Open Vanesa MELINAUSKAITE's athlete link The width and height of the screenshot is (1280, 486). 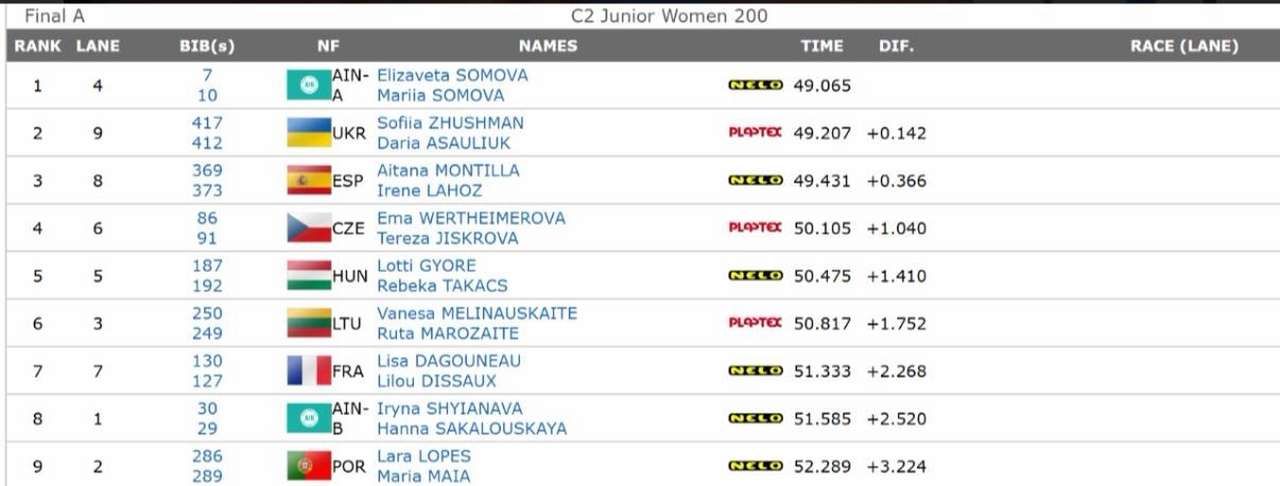pyautogui.click(x=477, y=313)
